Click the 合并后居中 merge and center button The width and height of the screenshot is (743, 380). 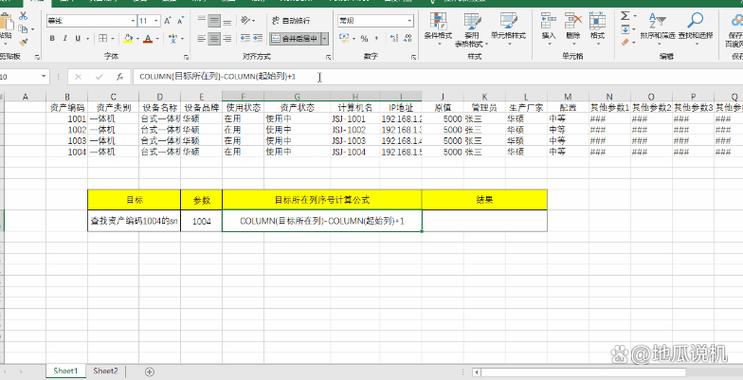tap(295, 39)
